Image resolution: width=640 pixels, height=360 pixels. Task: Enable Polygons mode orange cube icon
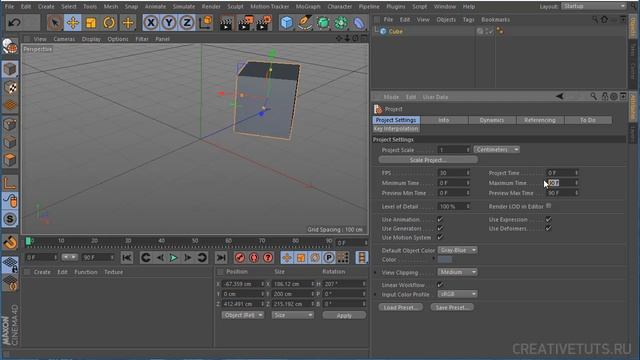(10, 160)
